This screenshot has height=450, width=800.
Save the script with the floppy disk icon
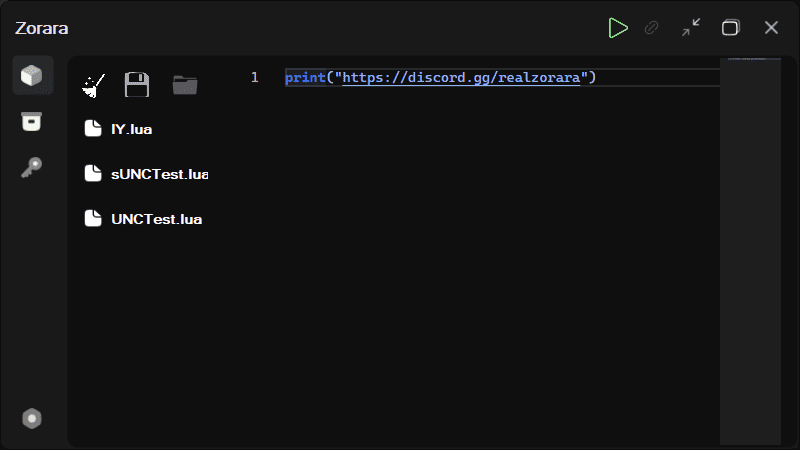137,85
